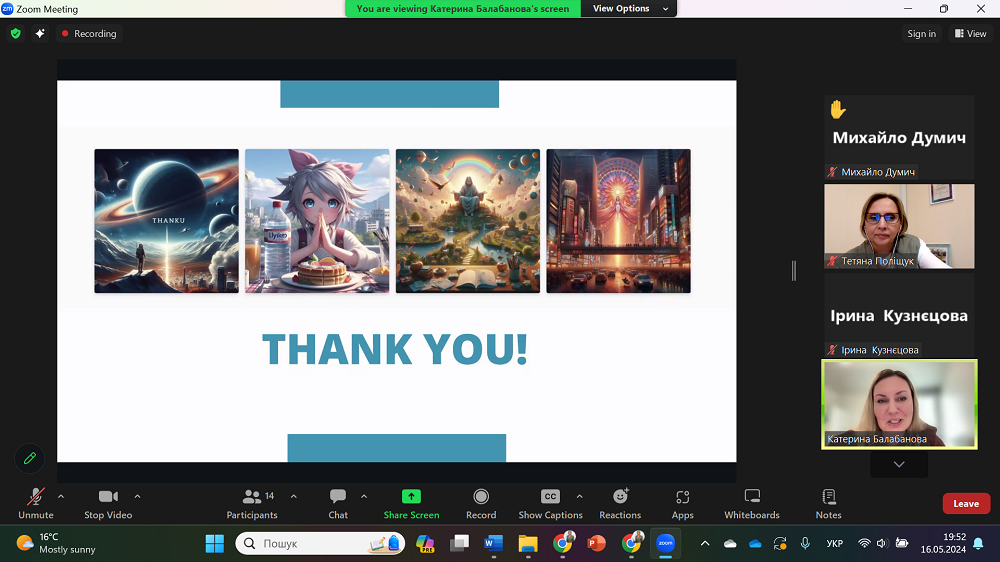1000x562 pixels.
Task: Select Тетяна Поліщук's video thumbnail
Action: (899, 226)
